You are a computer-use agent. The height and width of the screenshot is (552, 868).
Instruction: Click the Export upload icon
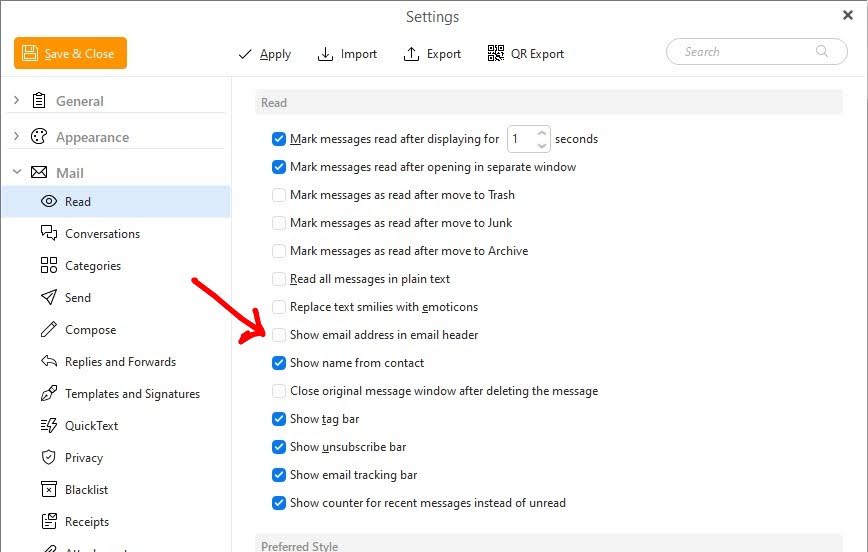(x=411, y=54)
